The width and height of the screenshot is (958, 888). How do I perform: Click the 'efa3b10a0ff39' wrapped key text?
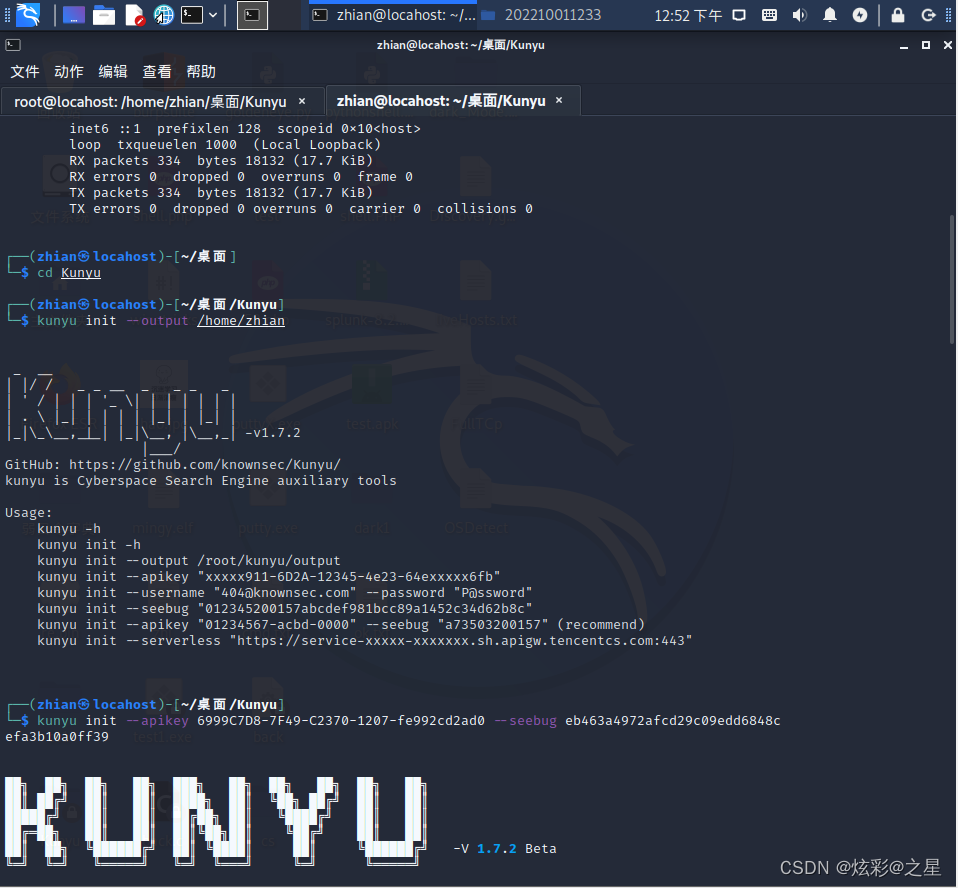(x=57, y=736)
